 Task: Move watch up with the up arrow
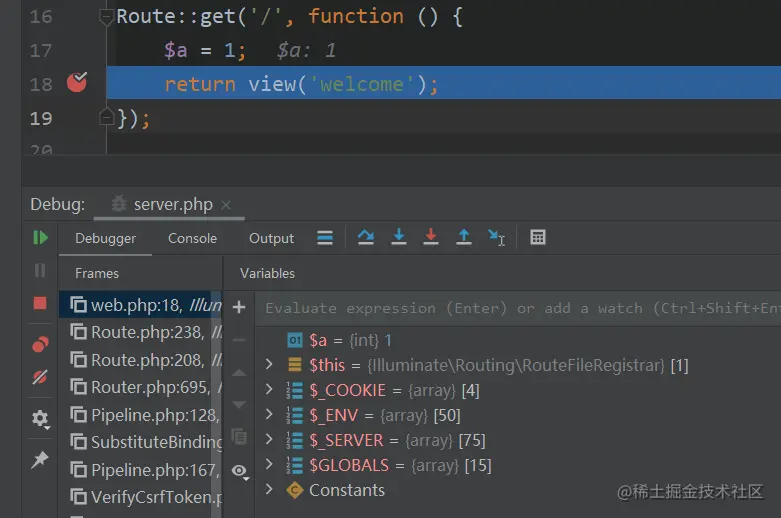(x=239, y=373)
